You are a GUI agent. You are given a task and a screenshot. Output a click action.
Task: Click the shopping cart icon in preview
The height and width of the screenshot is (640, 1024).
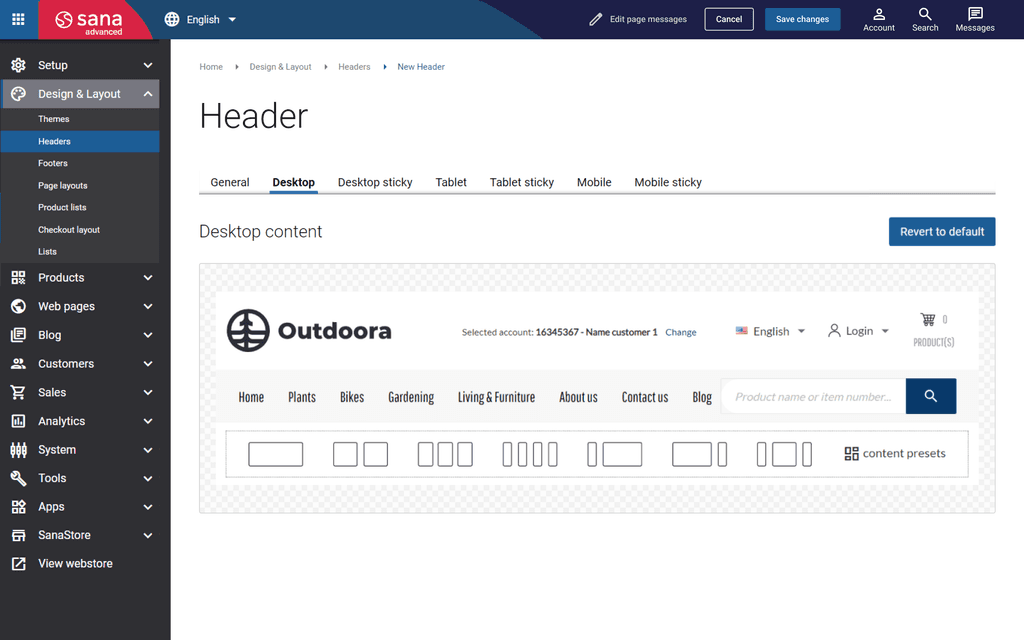(927, 319)
